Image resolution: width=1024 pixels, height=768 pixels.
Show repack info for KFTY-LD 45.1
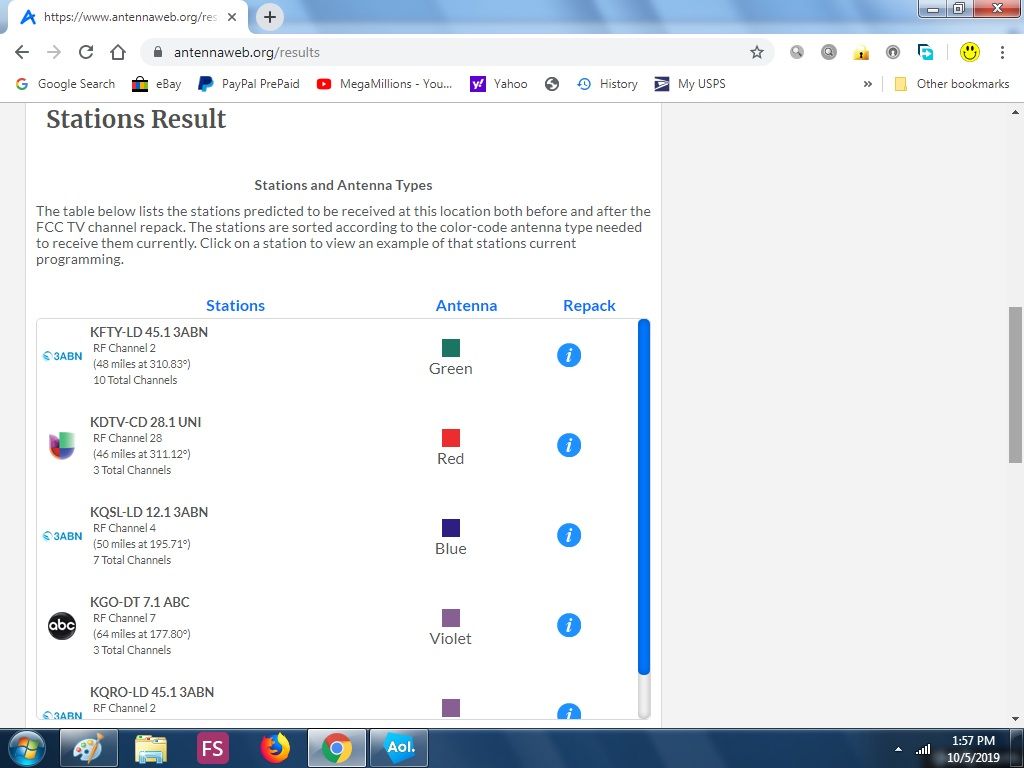569,355
